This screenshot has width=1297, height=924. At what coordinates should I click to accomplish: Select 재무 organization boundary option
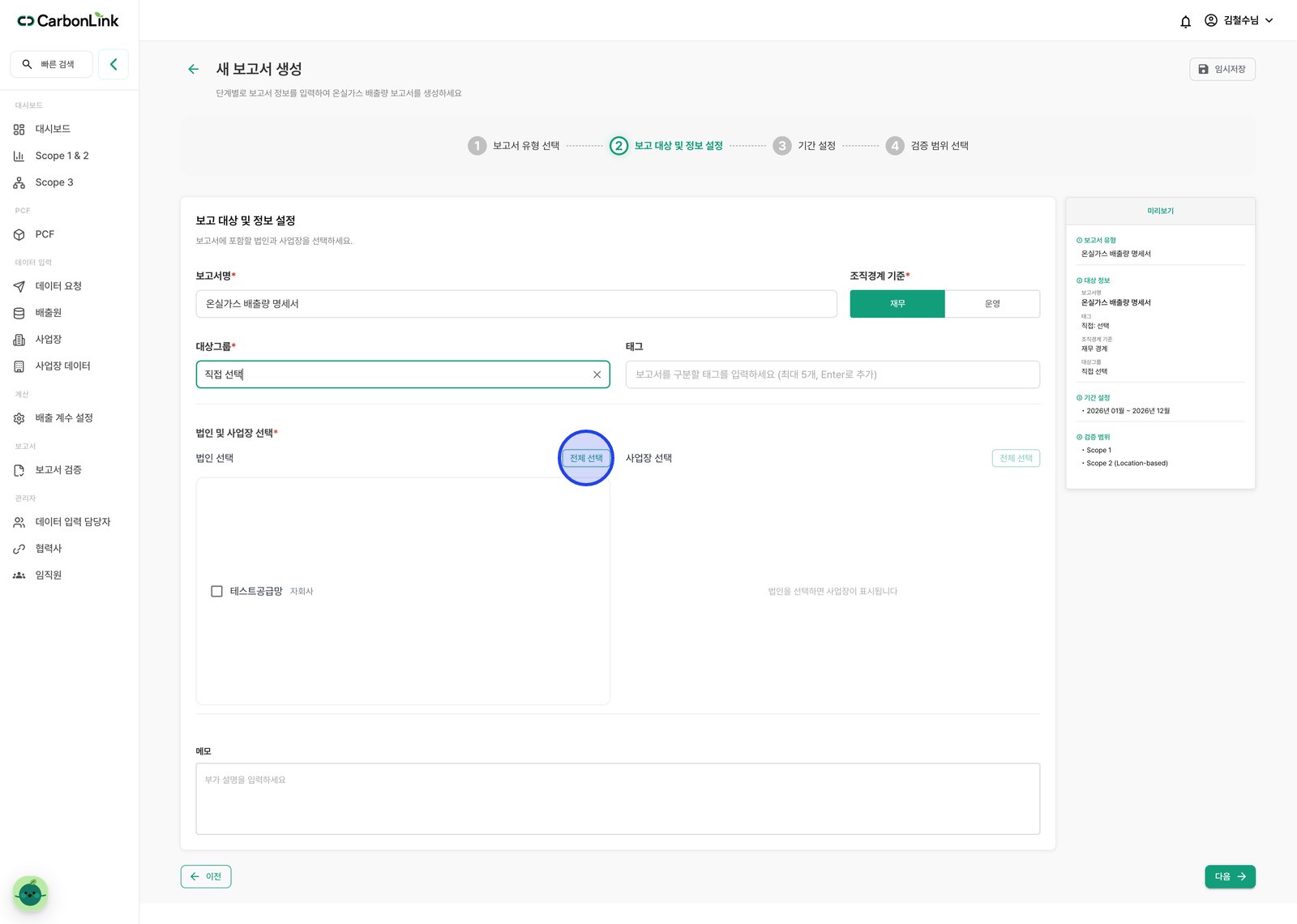[897, 304]
